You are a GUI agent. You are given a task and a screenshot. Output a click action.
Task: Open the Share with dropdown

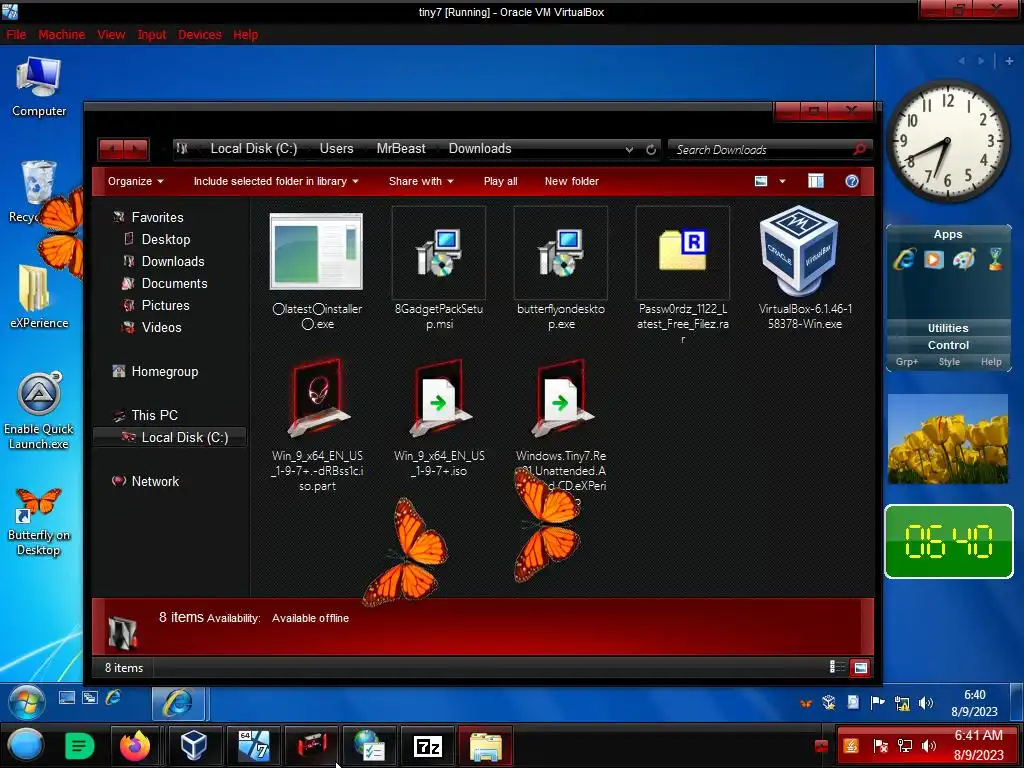pyautogui.click(x=421, y=182)
